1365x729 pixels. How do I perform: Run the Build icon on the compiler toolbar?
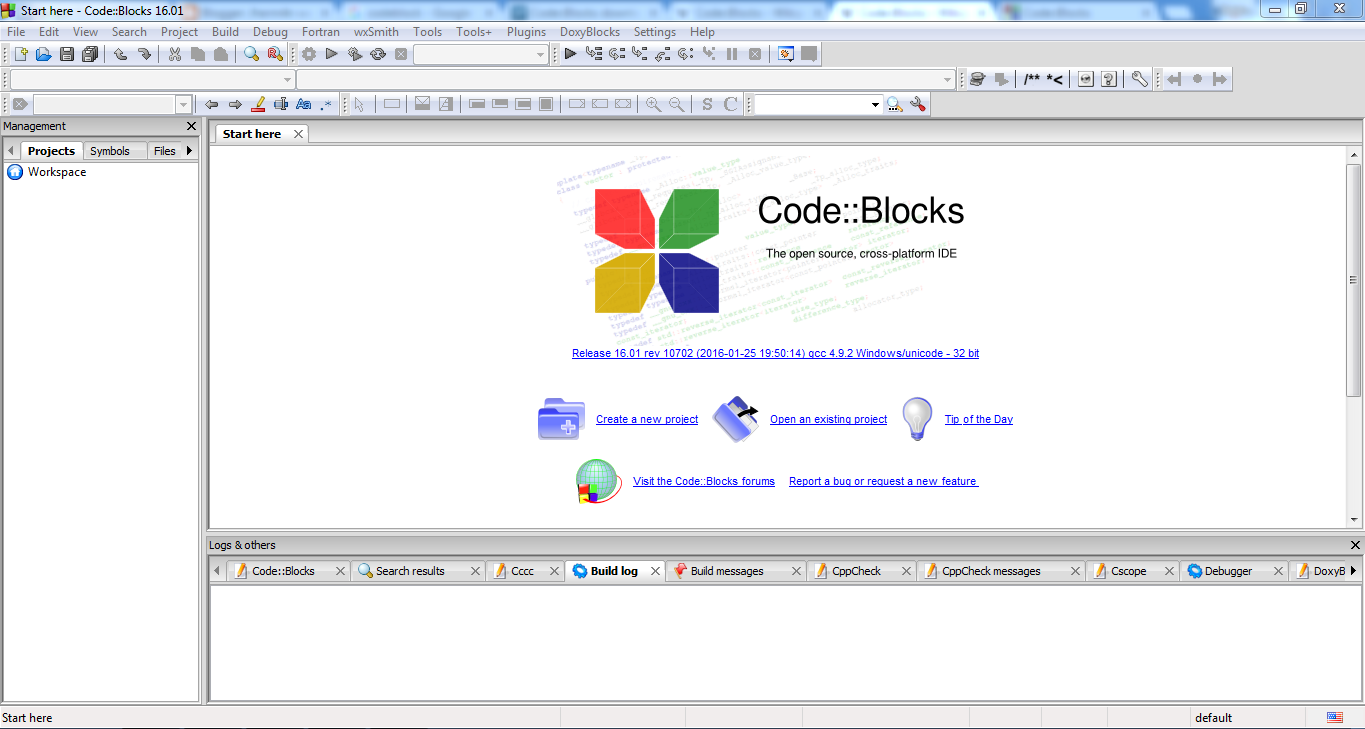pos(308,54)
